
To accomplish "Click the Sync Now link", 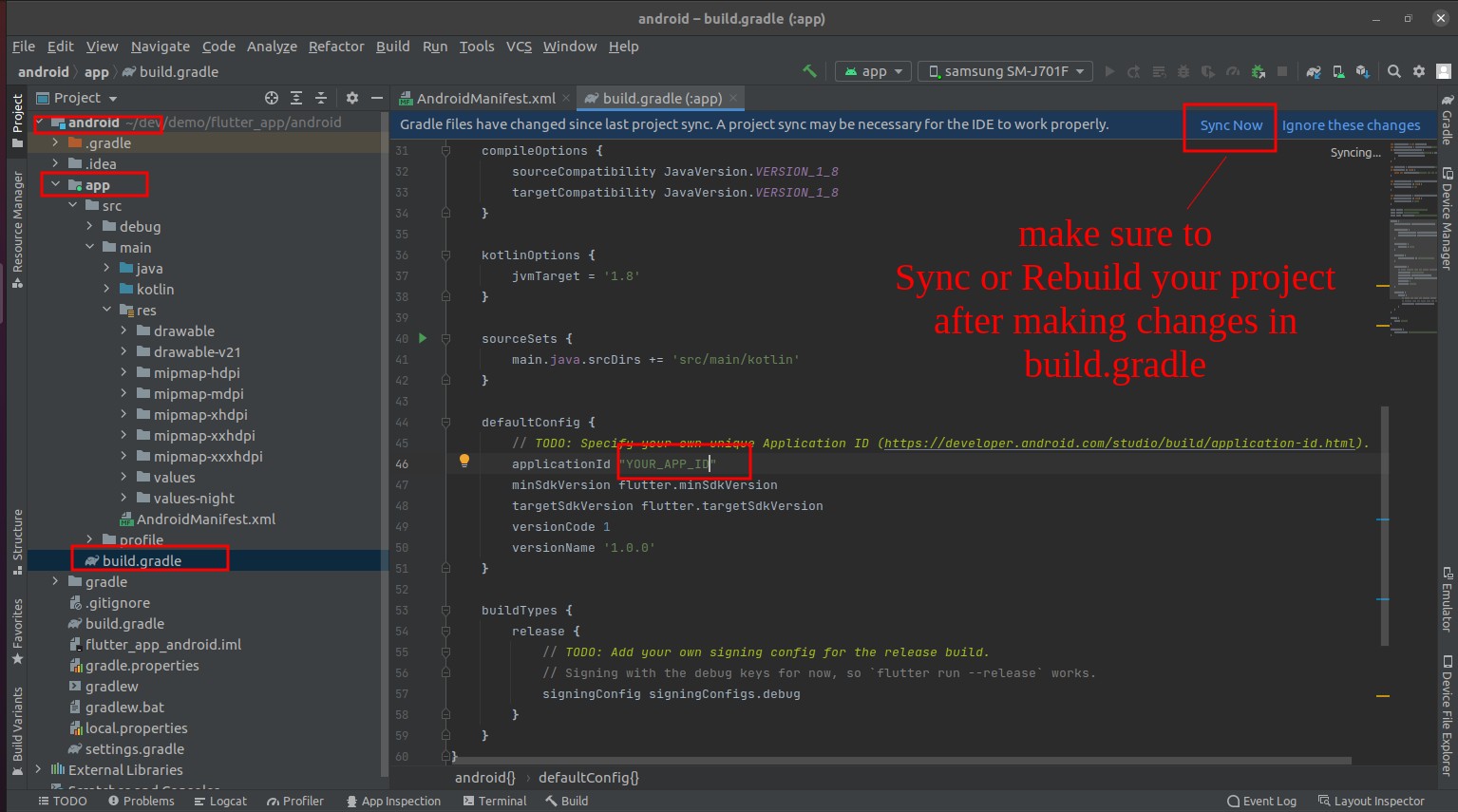I will coord(1231,124).
